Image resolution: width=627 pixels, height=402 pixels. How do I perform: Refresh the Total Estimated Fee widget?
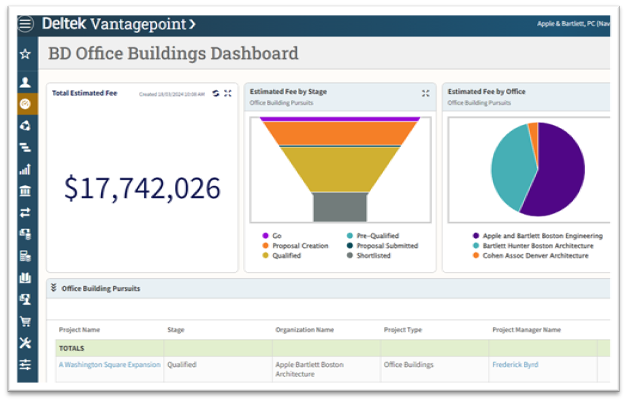(215, 93)
